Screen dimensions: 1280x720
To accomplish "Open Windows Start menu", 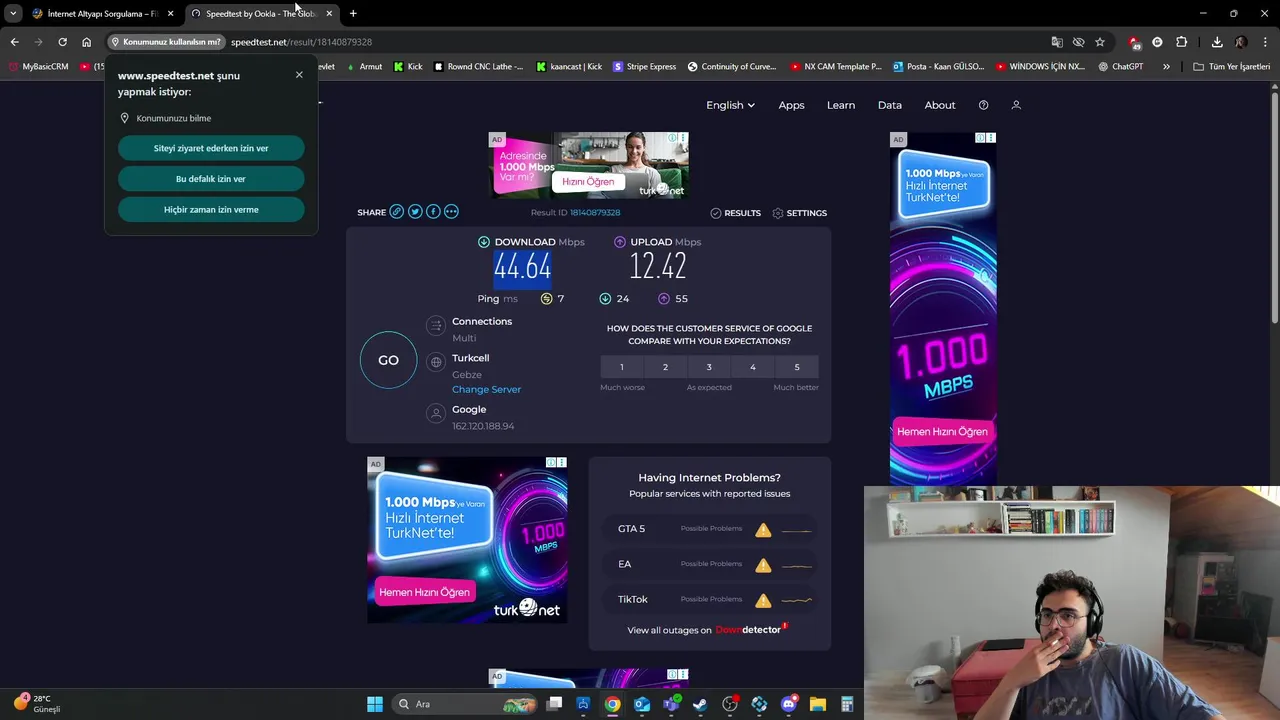I will (x=375, y=704).
